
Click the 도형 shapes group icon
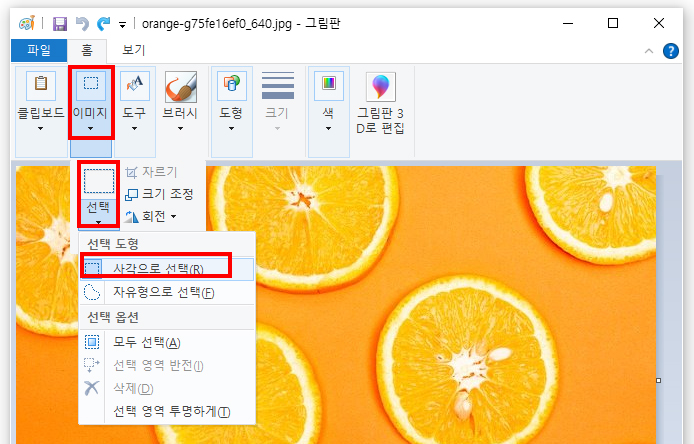click(x=231, y=85)
